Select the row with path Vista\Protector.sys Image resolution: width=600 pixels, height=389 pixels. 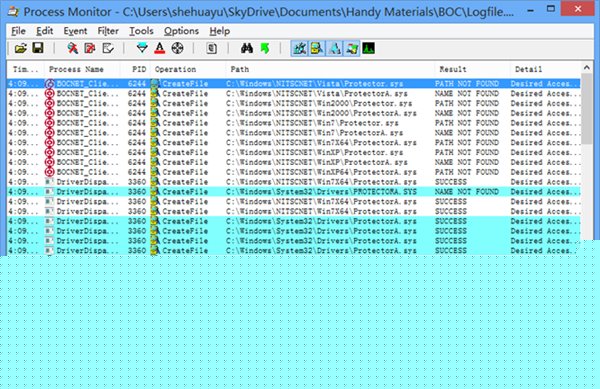click(293, 83)
